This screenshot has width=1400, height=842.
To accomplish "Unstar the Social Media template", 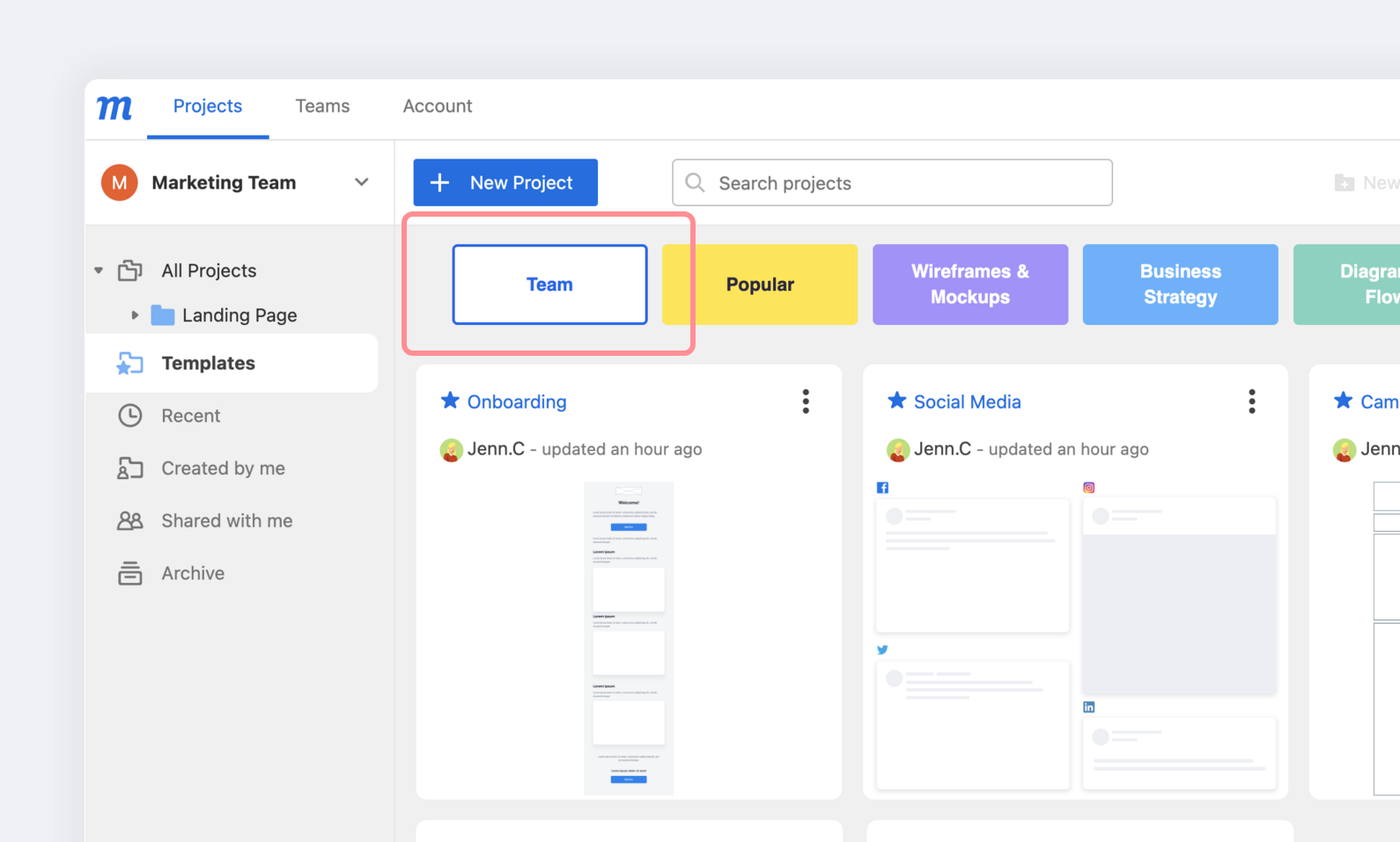I will [x=896, y=401].
